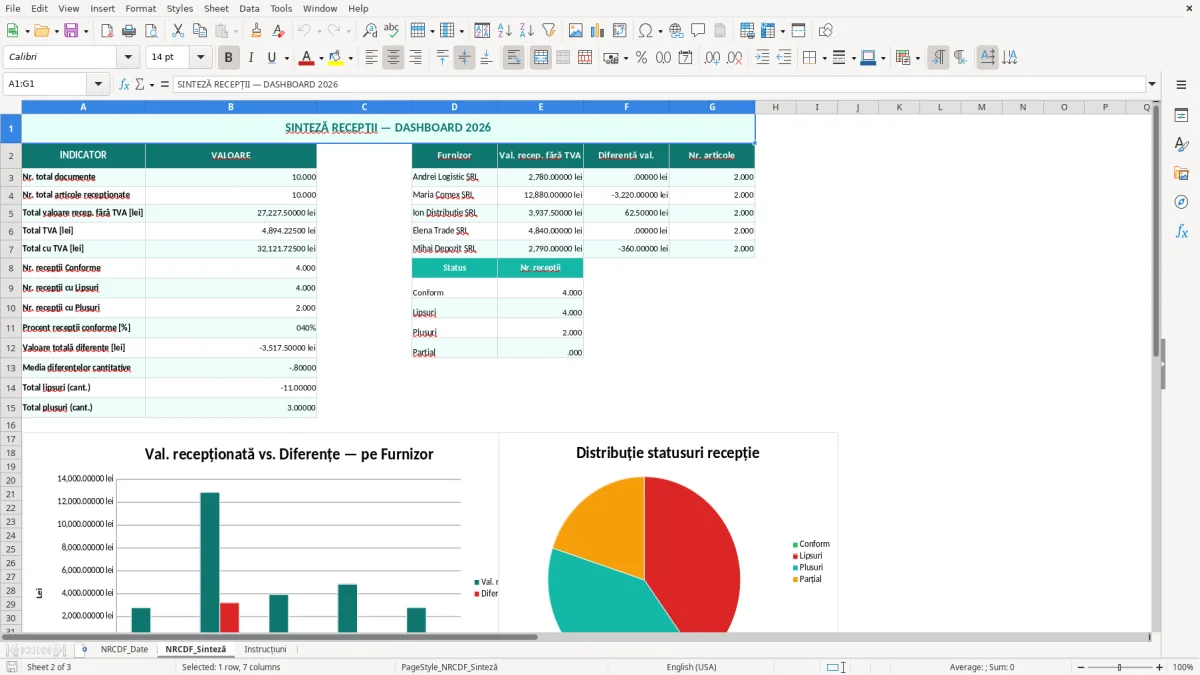Click the Save document icon
Viewport: 1200px width, 675px height.
(71, 31)
